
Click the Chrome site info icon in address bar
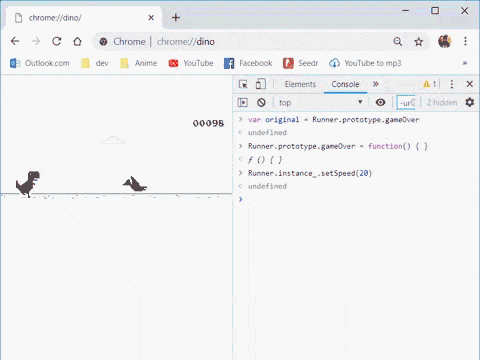[103, 42]
